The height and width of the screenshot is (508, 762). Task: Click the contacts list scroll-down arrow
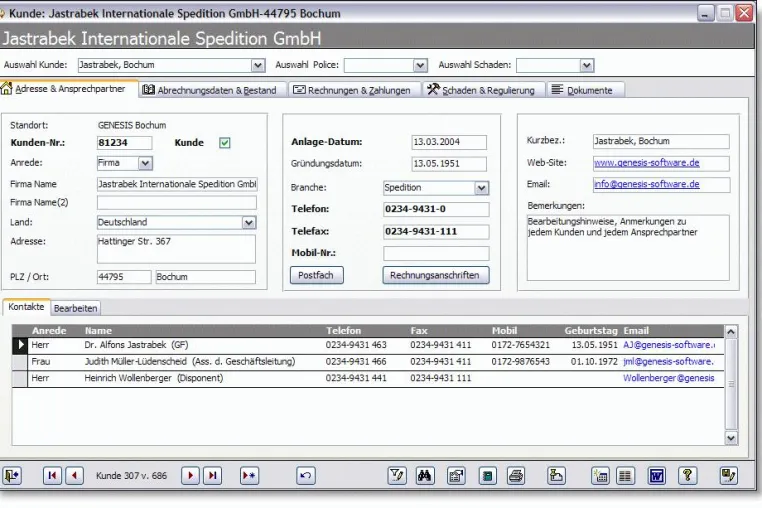click(731, 438)
